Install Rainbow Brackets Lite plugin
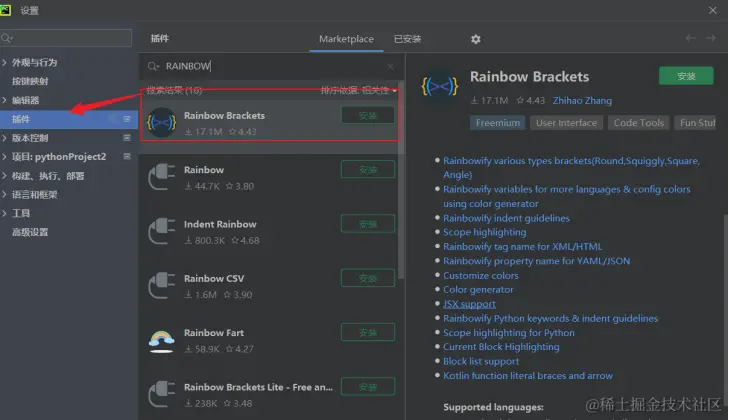 coord(368,387)
